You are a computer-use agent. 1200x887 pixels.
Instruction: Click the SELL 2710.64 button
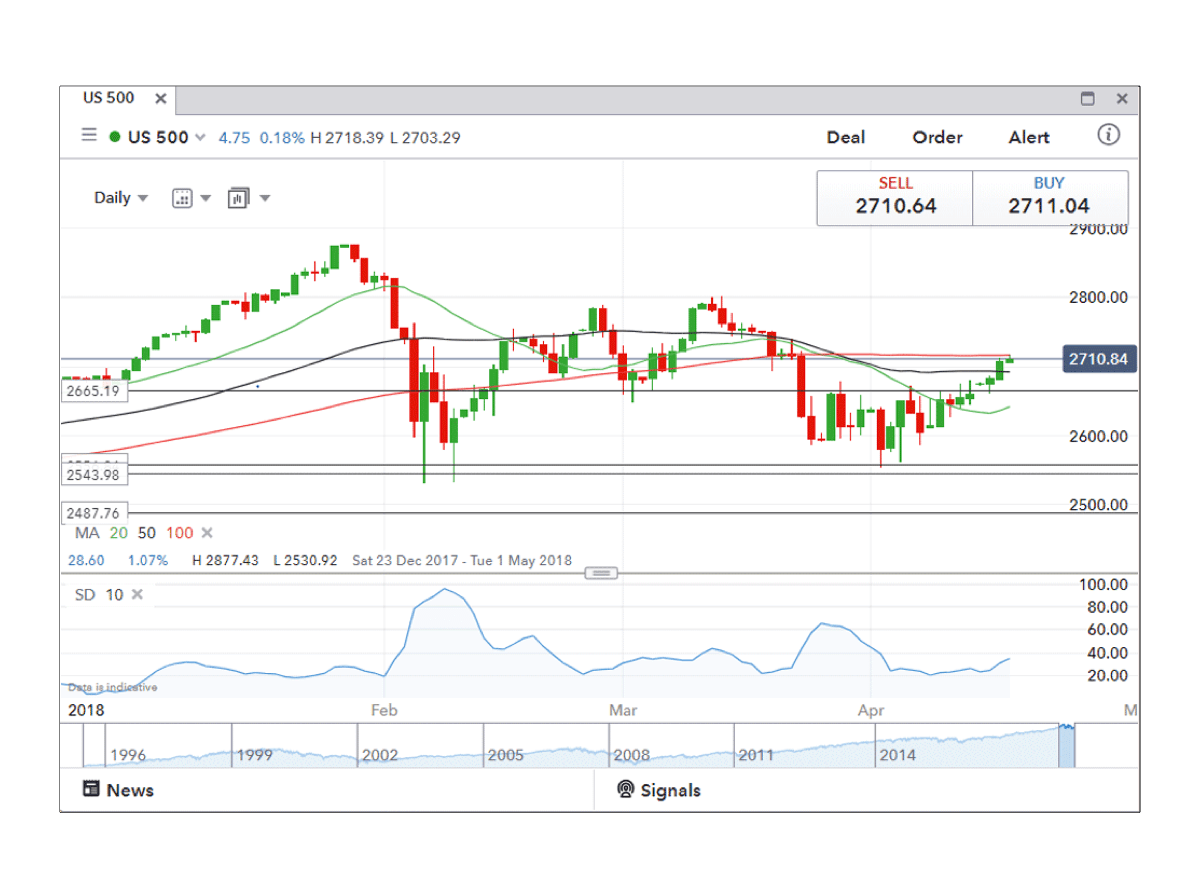coord(895,197)
